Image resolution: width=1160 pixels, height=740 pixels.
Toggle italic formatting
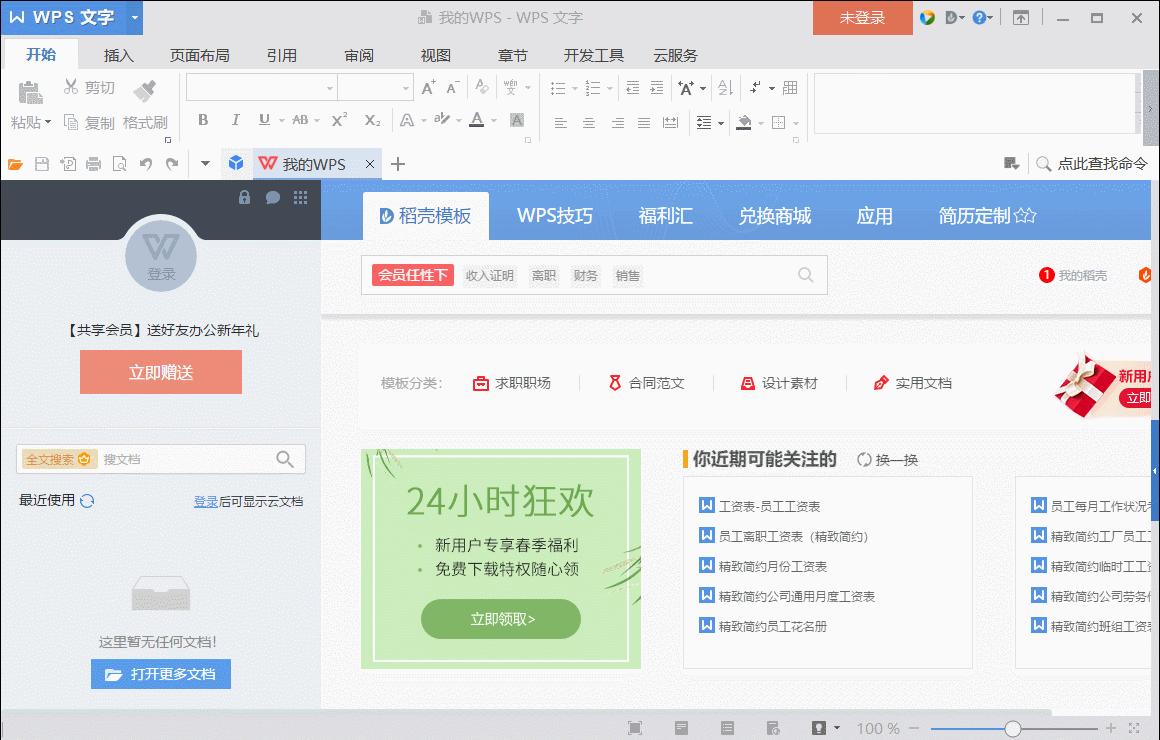[234, 122]
